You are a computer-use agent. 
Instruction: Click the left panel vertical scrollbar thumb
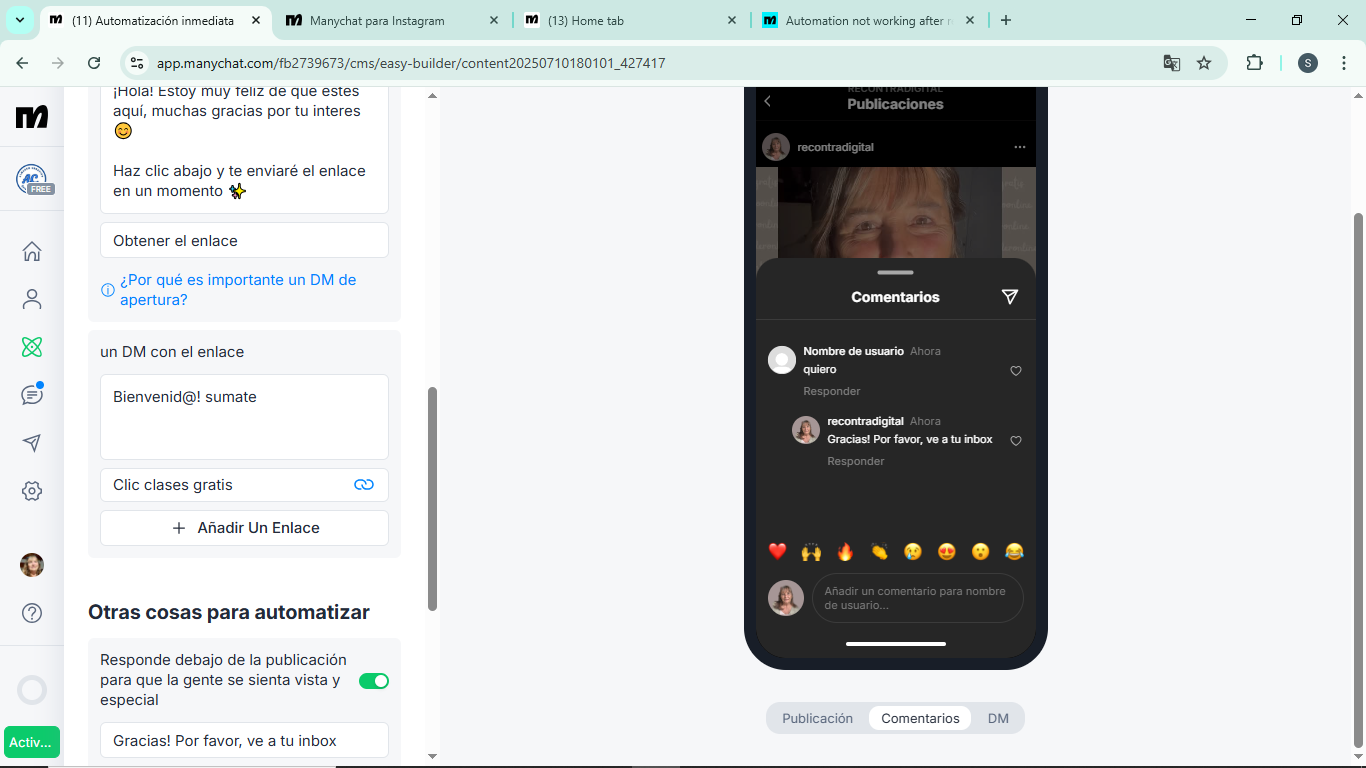tap(432, 499)
